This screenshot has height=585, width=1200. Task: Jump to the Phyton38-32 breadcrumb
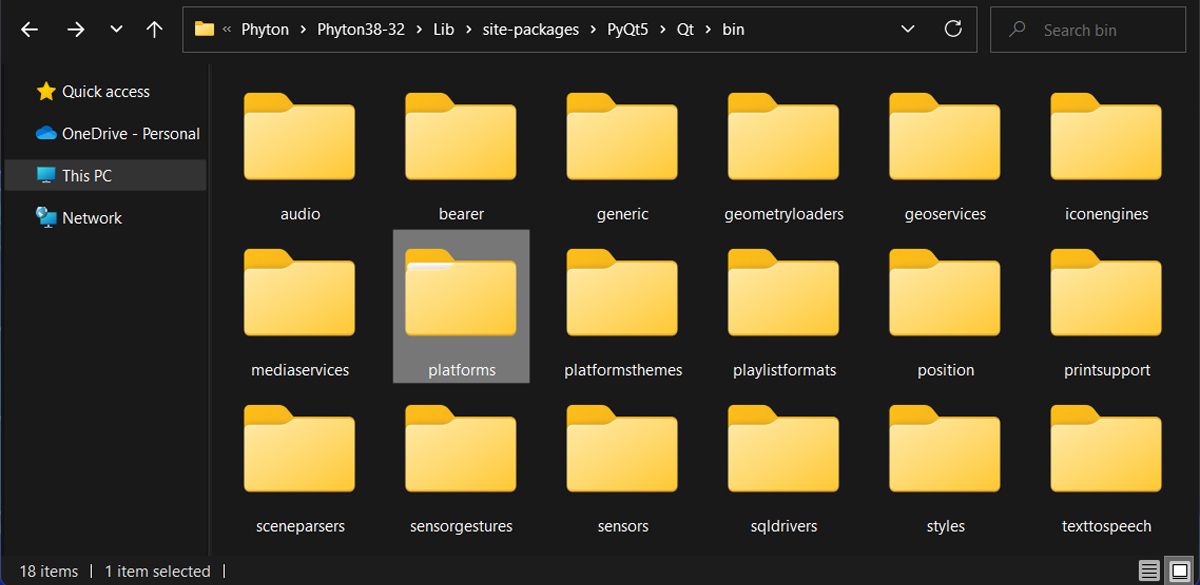pyautogui.click(x=361, y=30)
